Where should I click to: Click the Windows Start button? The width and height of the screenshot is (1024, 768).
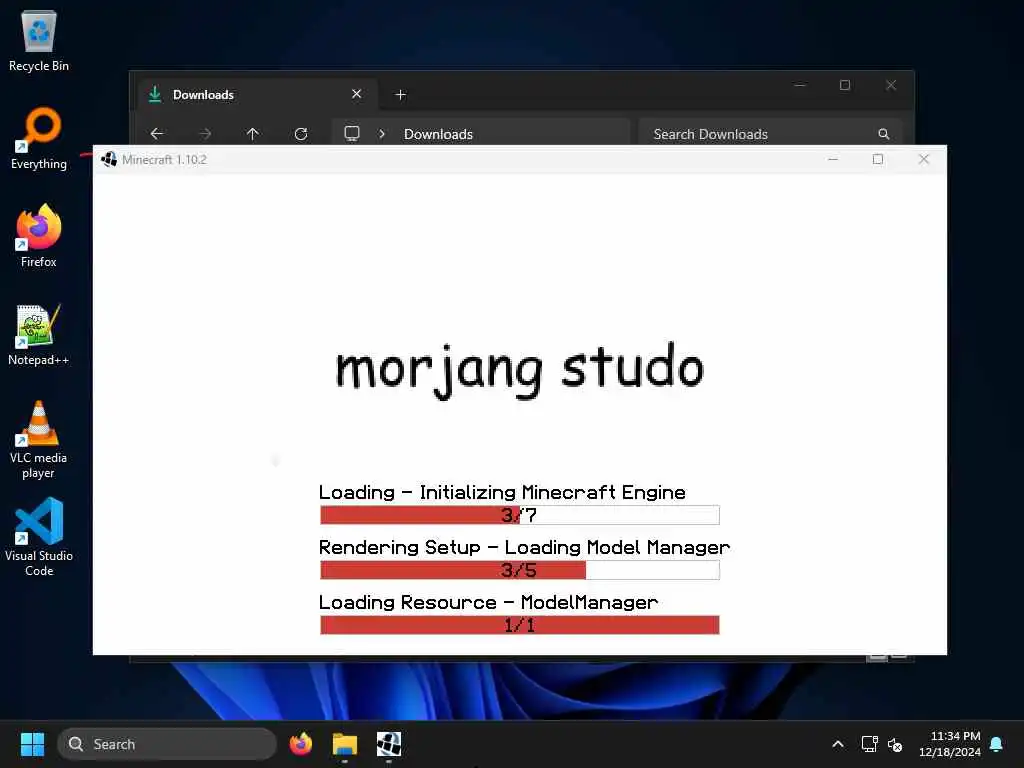point(32,744)
